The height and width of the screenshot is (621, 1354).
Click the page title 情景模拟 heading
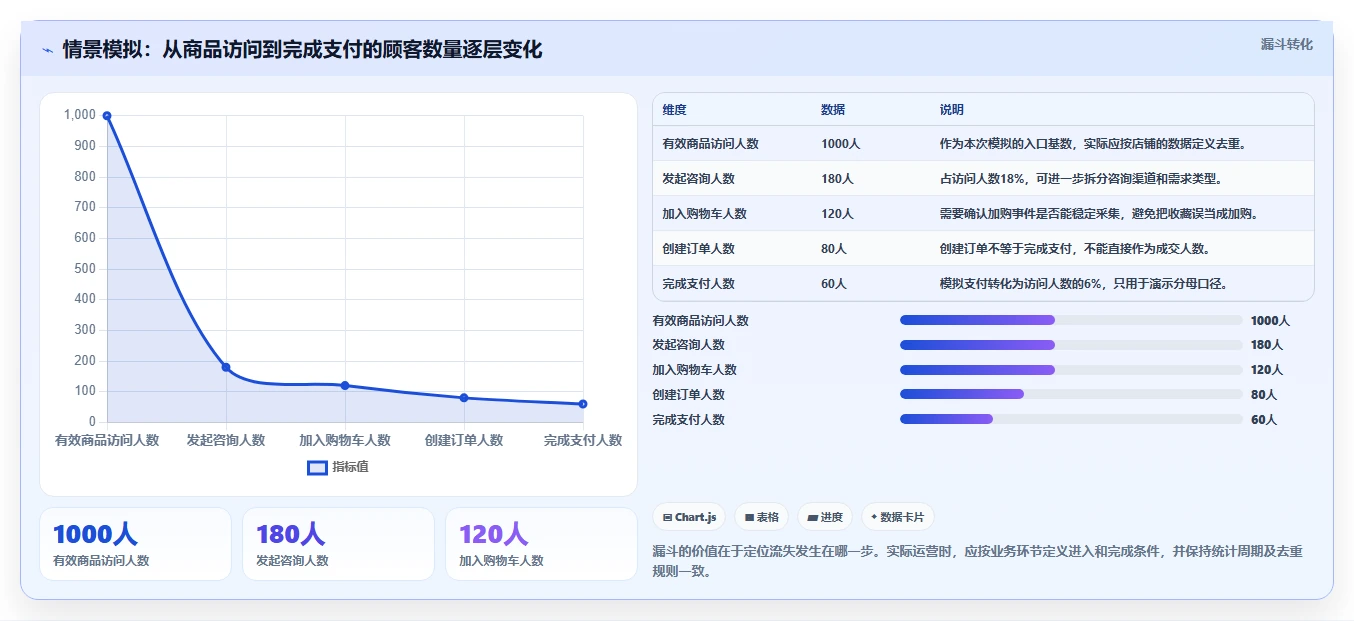click(x=302, y=50)
